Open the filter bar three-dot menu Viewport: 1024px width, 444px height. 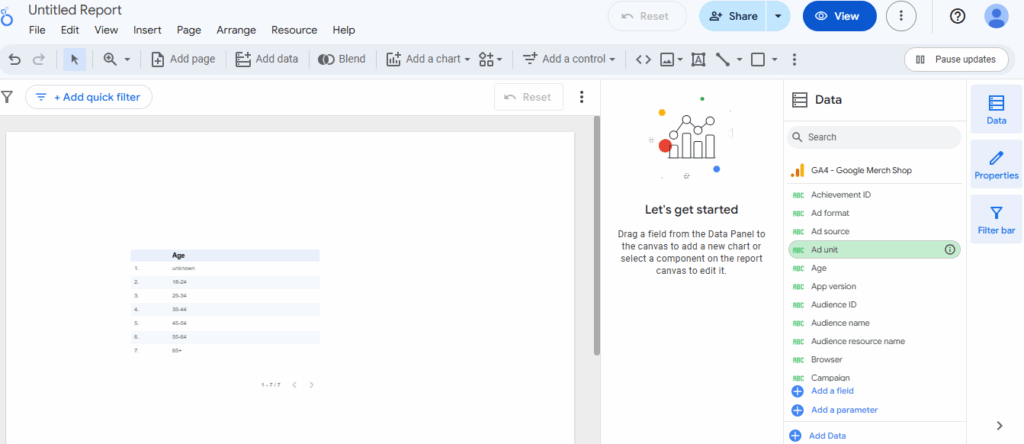pos(582,97)
